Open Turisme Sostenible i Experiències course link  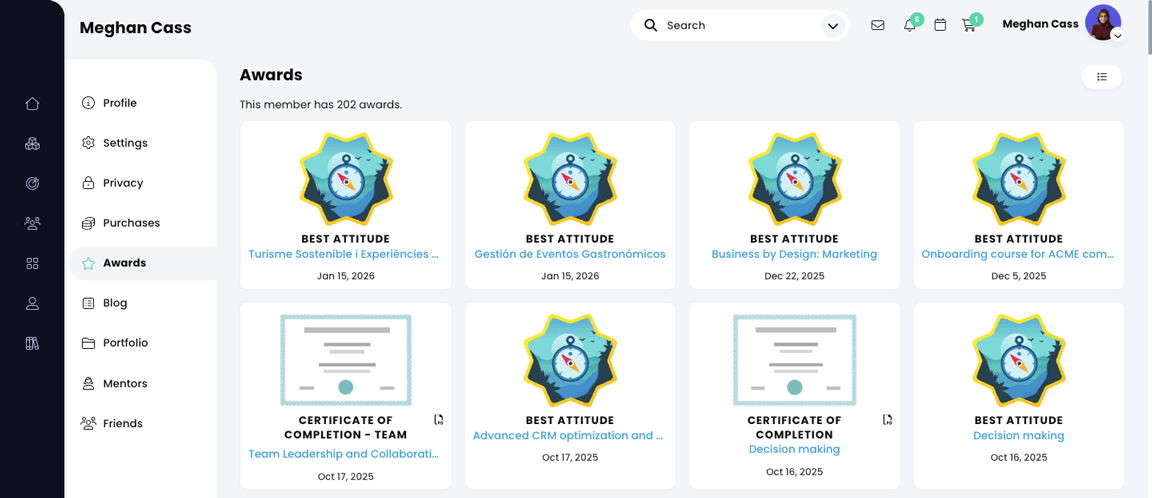[343, 254]
